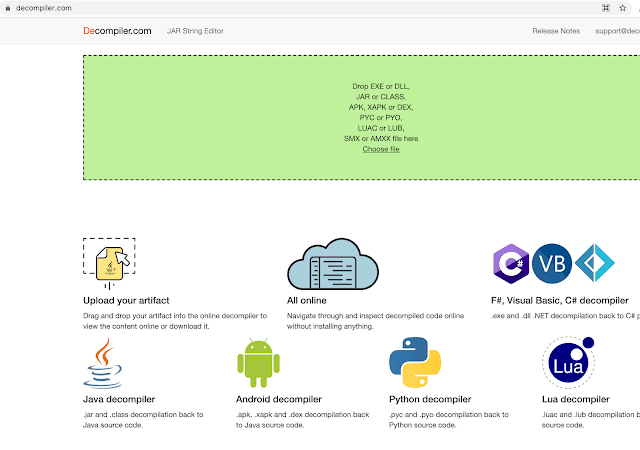Click the blue VB circle icon
The width and height of the screenshot is (640, 450).
click(552, 264)
